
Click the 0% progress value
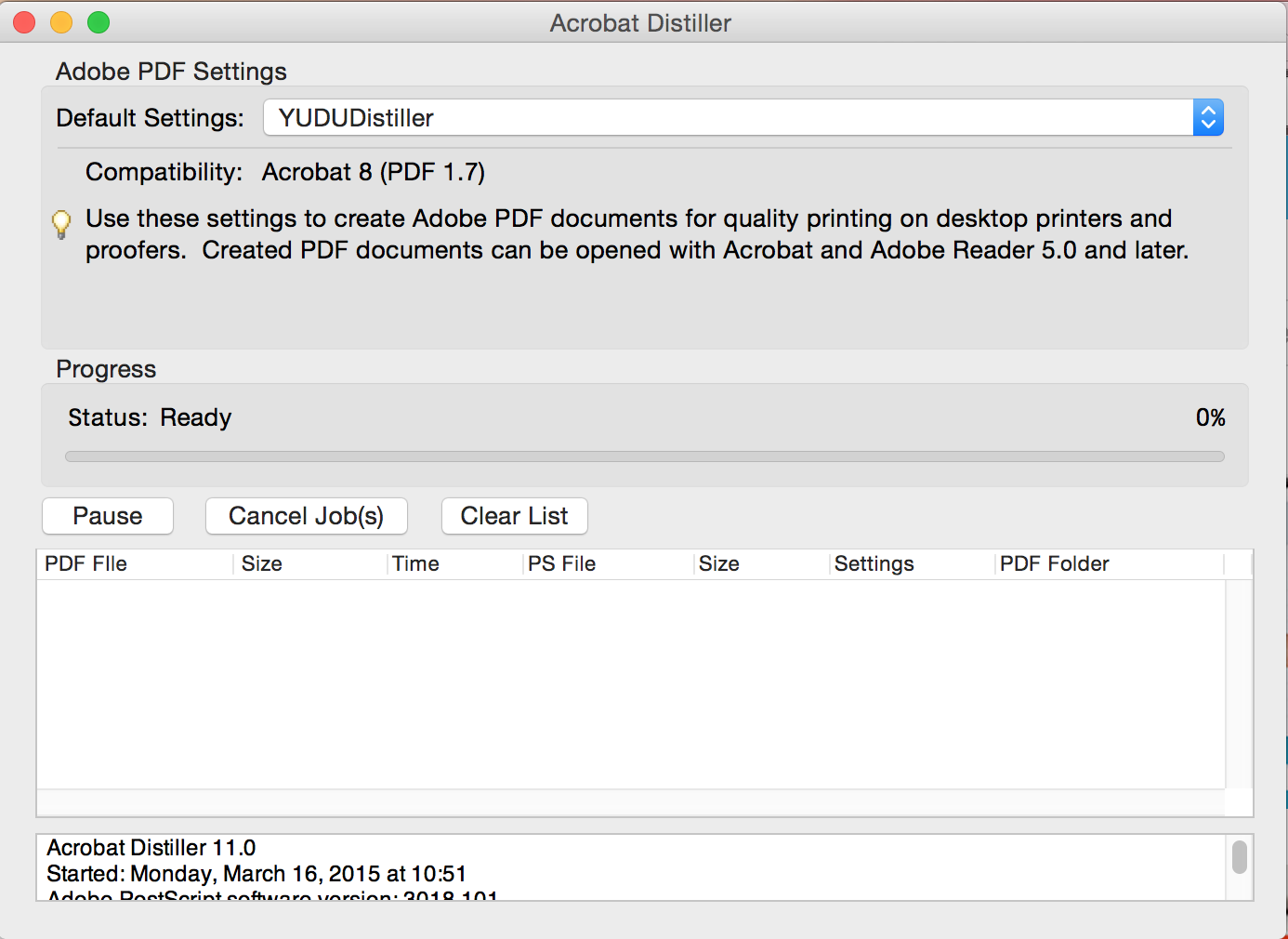click(1211, 417)
